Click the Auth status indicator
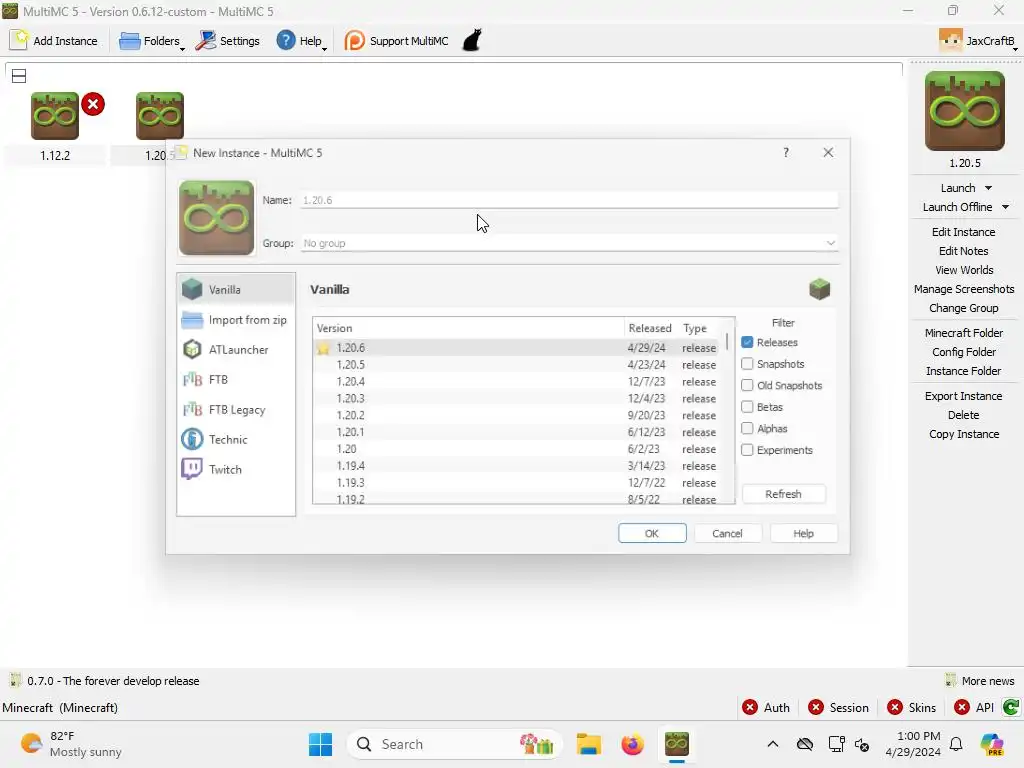Viewport: 1024px width, 768px height. coord(766,707)
